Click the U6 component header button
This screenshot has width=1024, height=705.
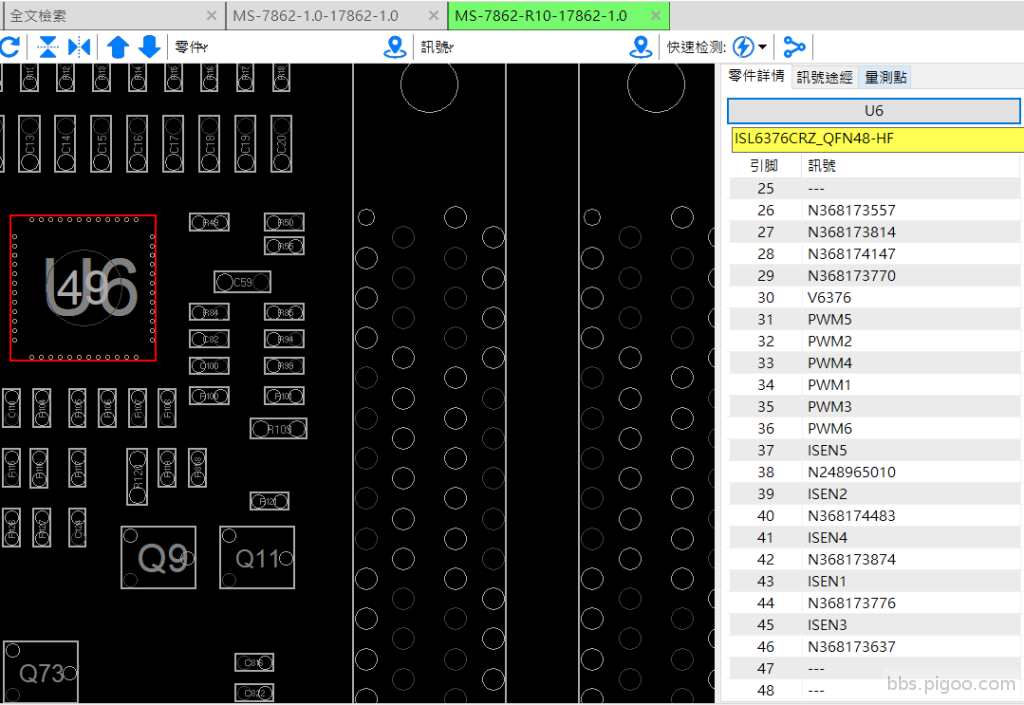tap(873, 111)
